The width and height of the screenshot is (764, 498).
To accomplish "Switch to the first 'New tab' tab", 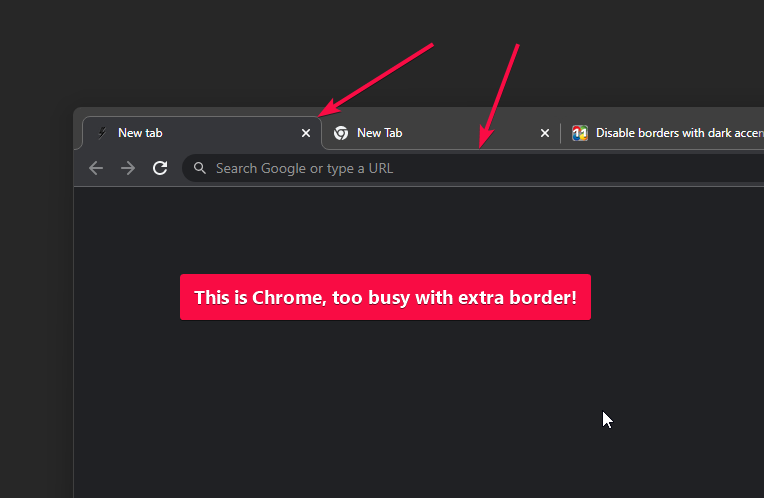I will pos(202,133).
